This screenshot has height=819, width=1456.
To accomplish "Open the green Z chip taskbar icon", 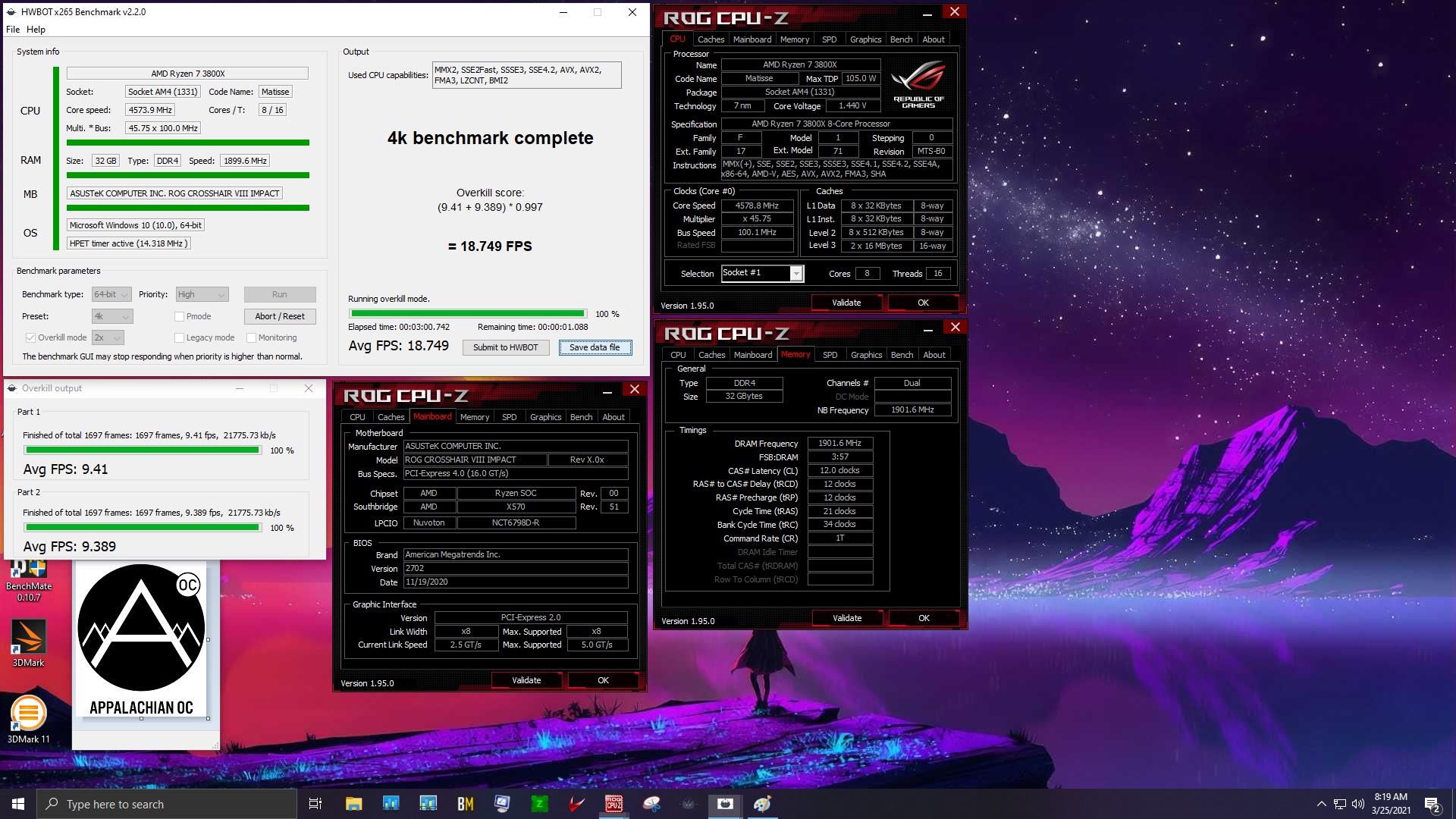I will pos(539,804).
